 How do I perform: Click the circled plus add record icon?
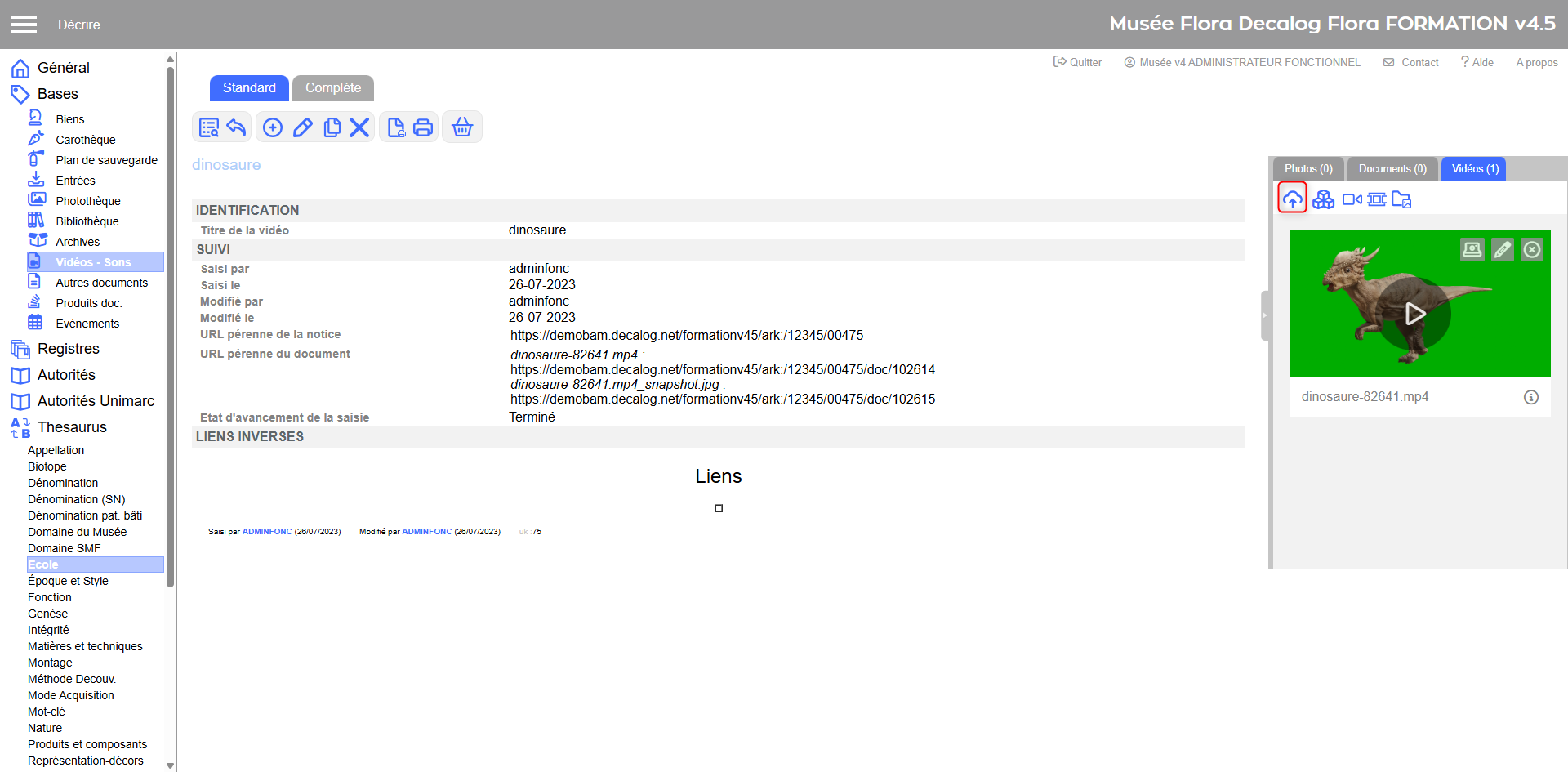(x=273, y=127)
